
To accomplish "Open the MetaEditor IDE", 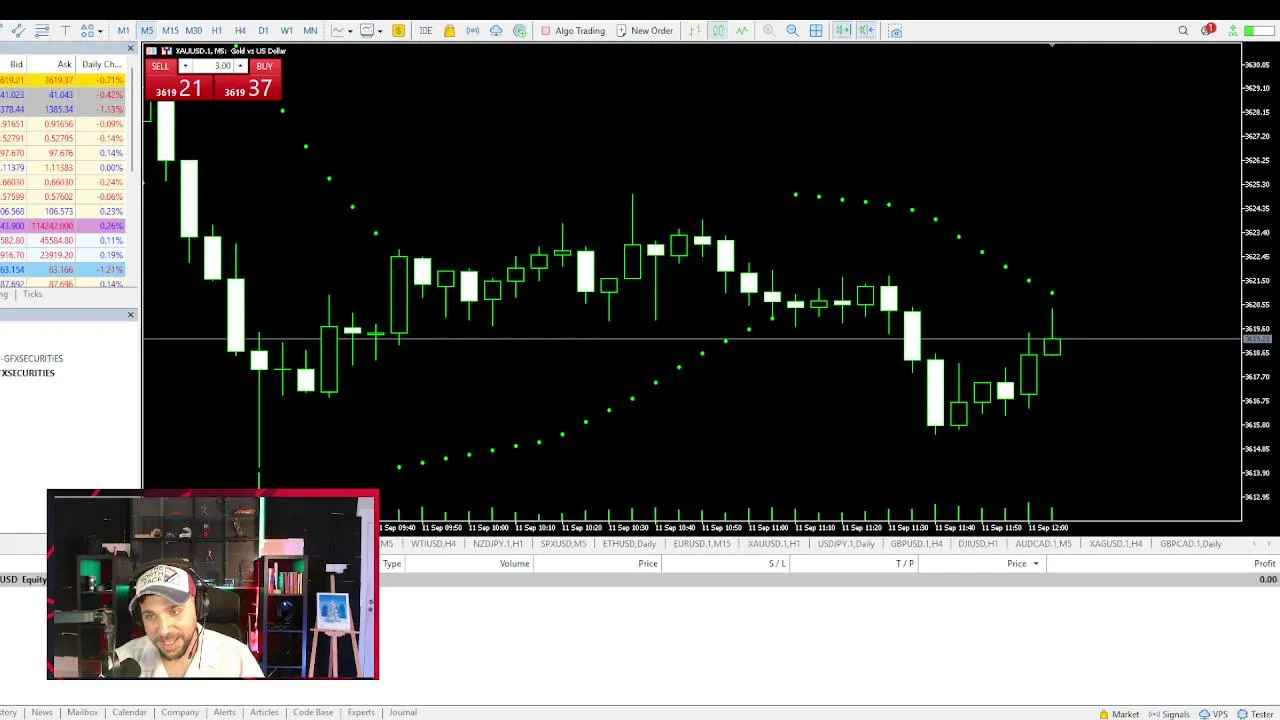I will click(x=425, y=31).
